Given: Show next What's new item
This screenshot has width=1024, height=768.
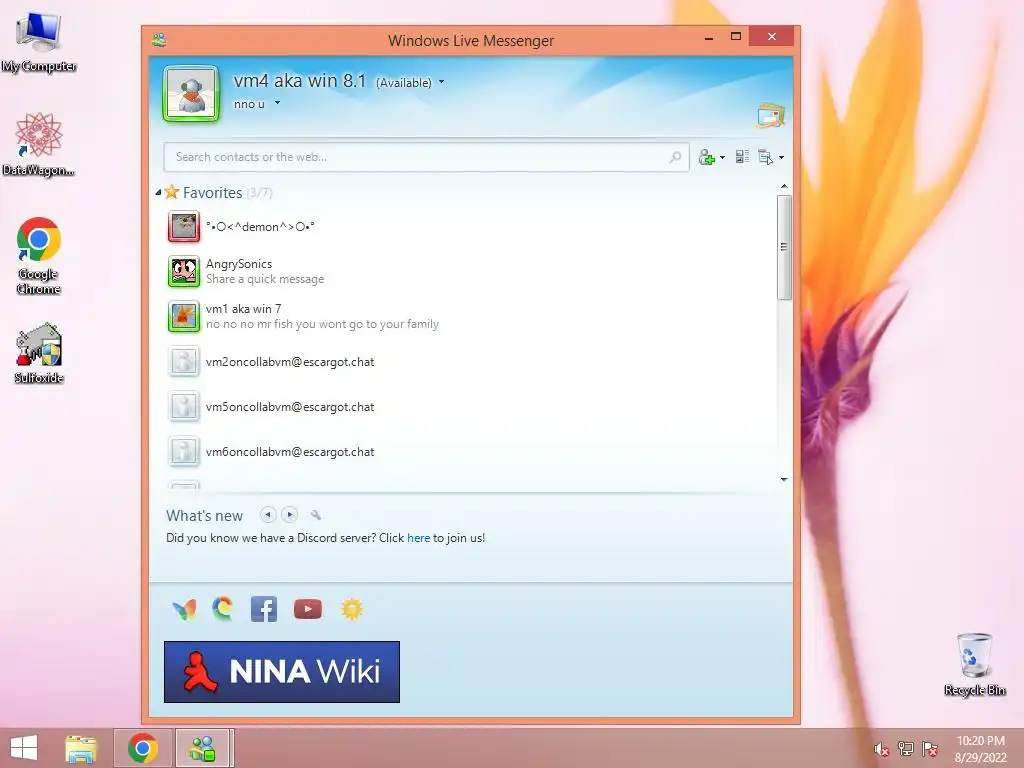Looking at the screenshot, I should pyautogui.click(x=289, y=515).
